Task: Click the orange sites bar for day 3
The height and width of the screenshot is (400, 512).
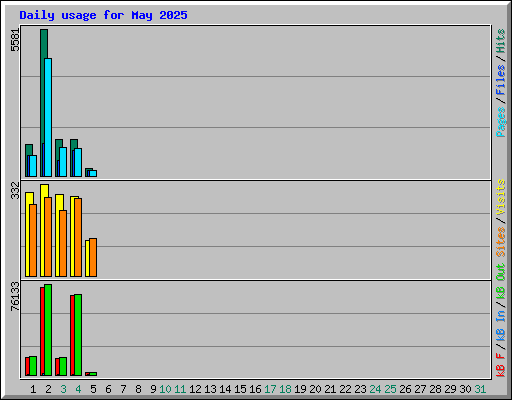Action: pyautogui.click(x=63, y=243)
